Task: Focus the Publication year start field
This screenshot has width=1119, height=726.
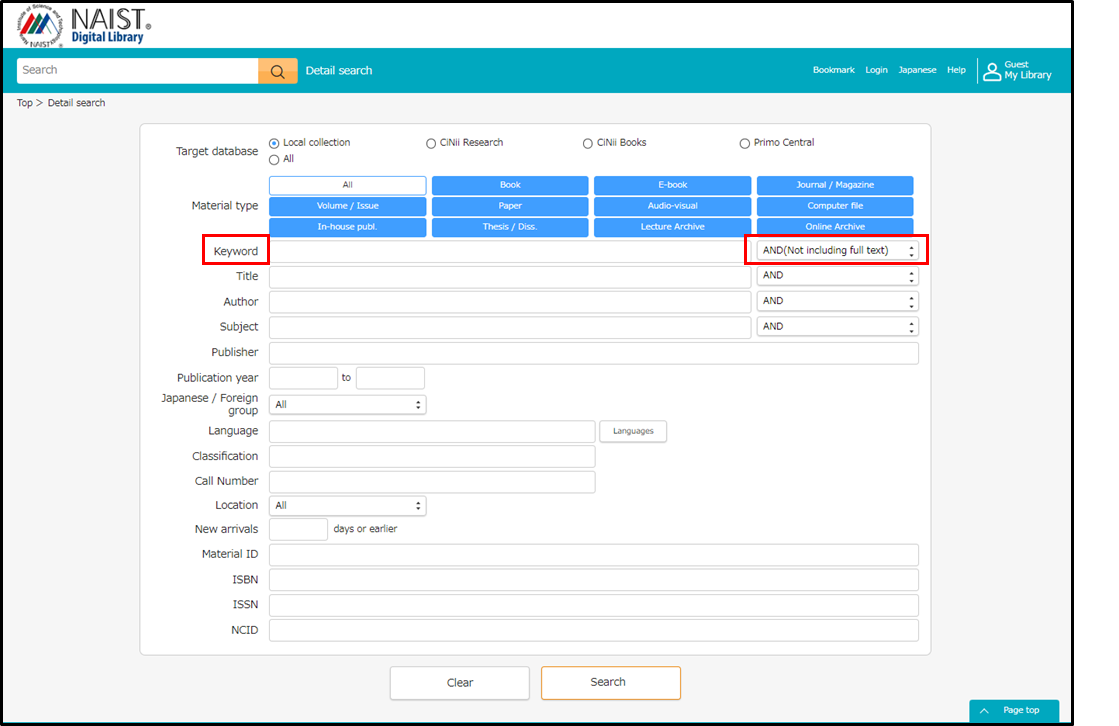Action: 303,378
